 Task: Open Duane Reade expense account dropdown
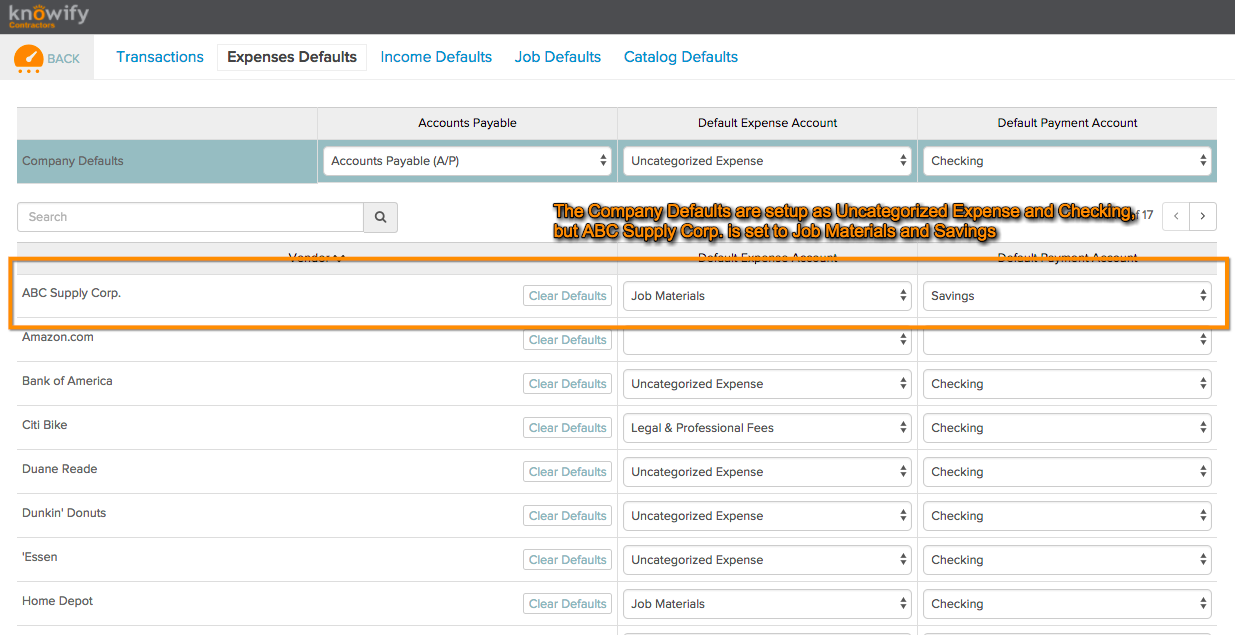point(767,472)
